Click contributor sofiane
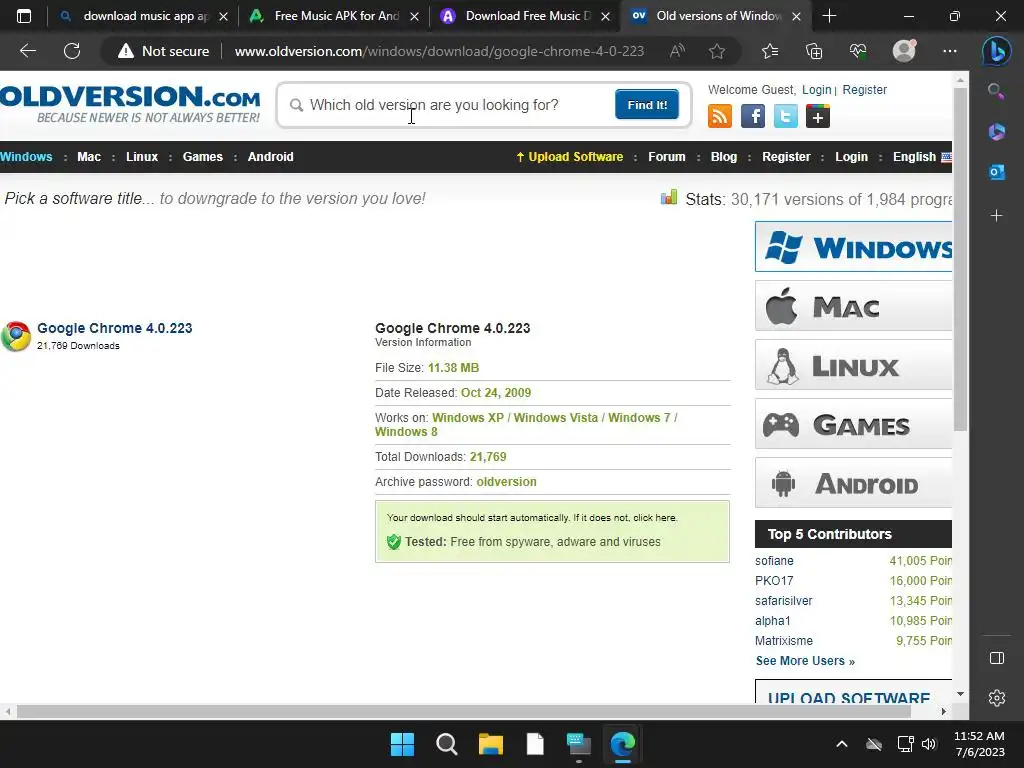Image resolution: width=1024 pixels, height=768 pixels. pos(774,561)
